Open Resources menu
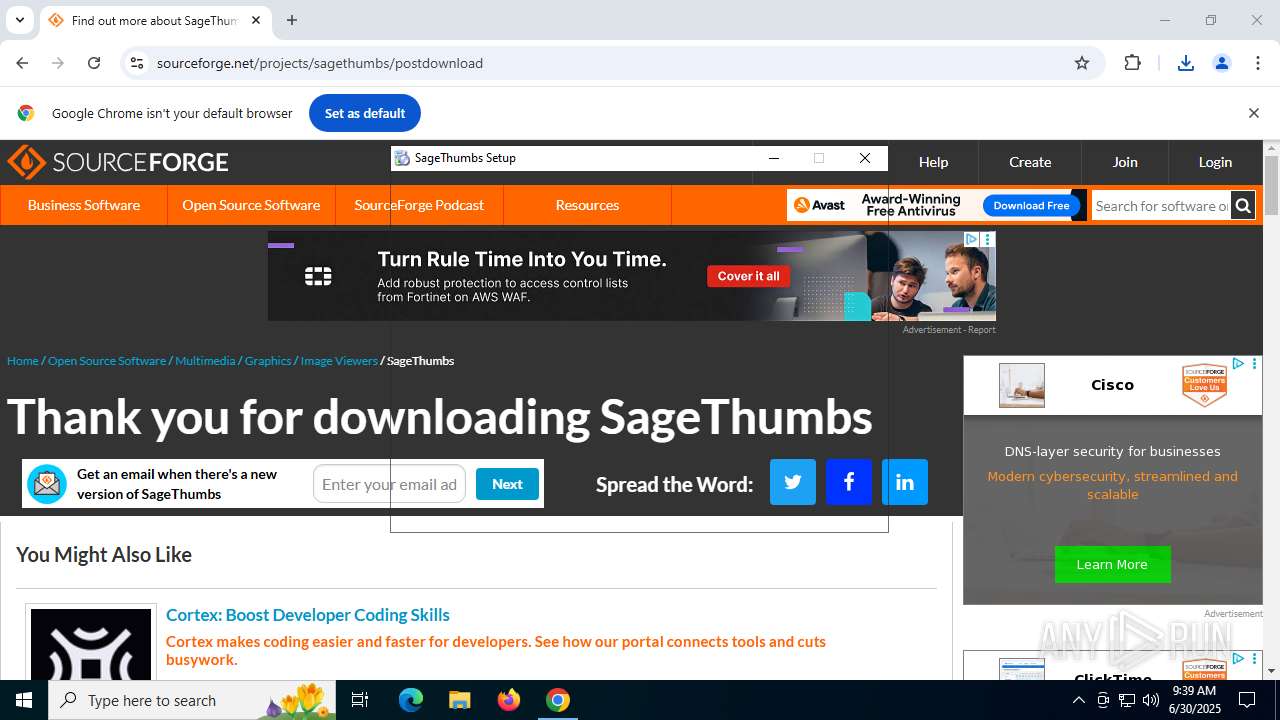The width and height of the screenshot is (1280, 720). pyautogui.click(x=587, y=205)
